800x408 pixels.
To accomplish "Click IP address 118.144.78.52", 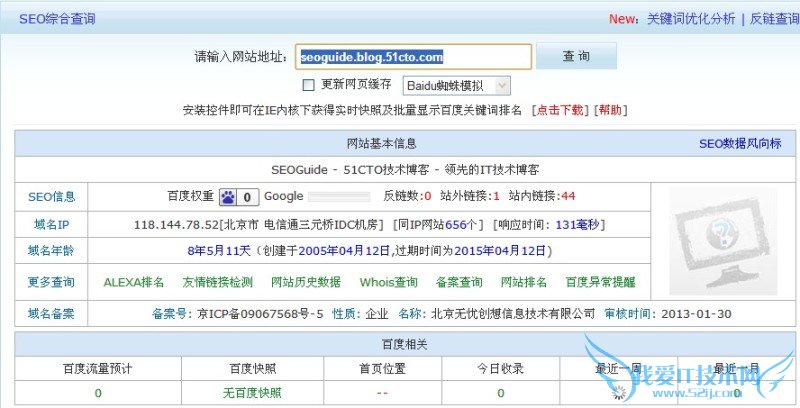I will pyautogui.click(x=176, y=224).
